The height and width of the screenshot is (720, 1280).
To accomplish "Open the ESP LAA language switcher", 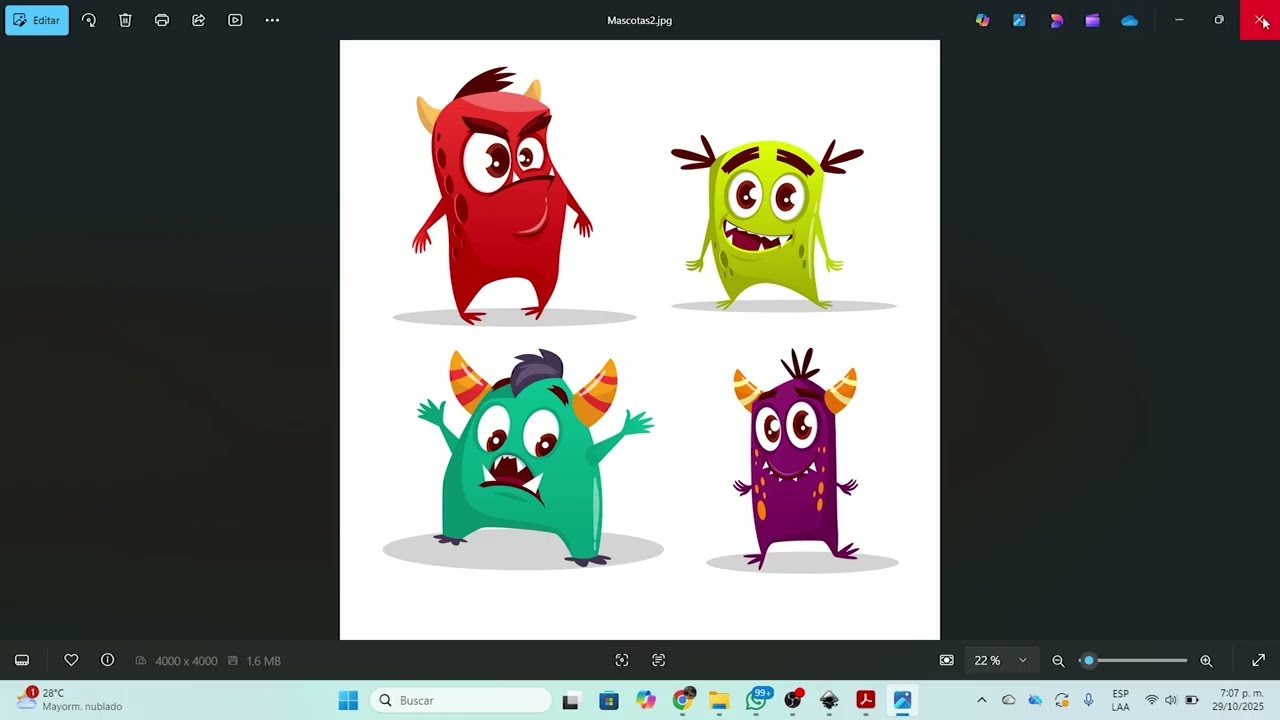I will [1121, 700].
